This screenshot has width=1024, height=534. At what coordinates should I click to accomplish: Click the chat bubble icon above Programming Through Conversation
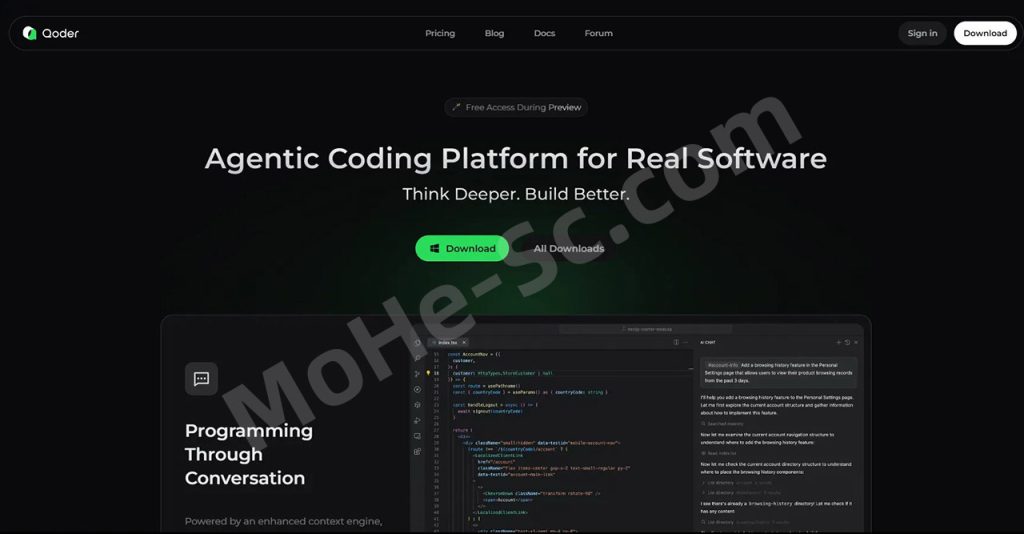[x=201, y=379]
